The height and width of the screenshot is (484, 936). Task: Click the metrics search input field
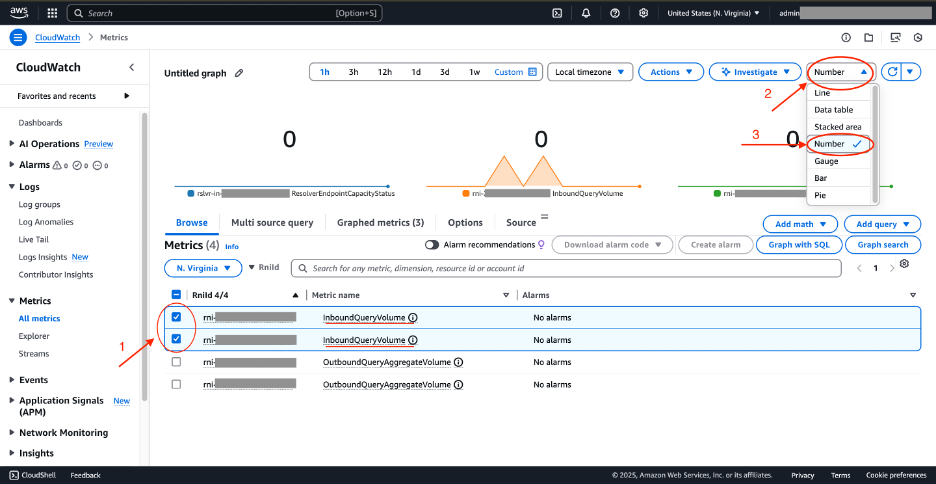pyautogui.click(x=566, y=269)
